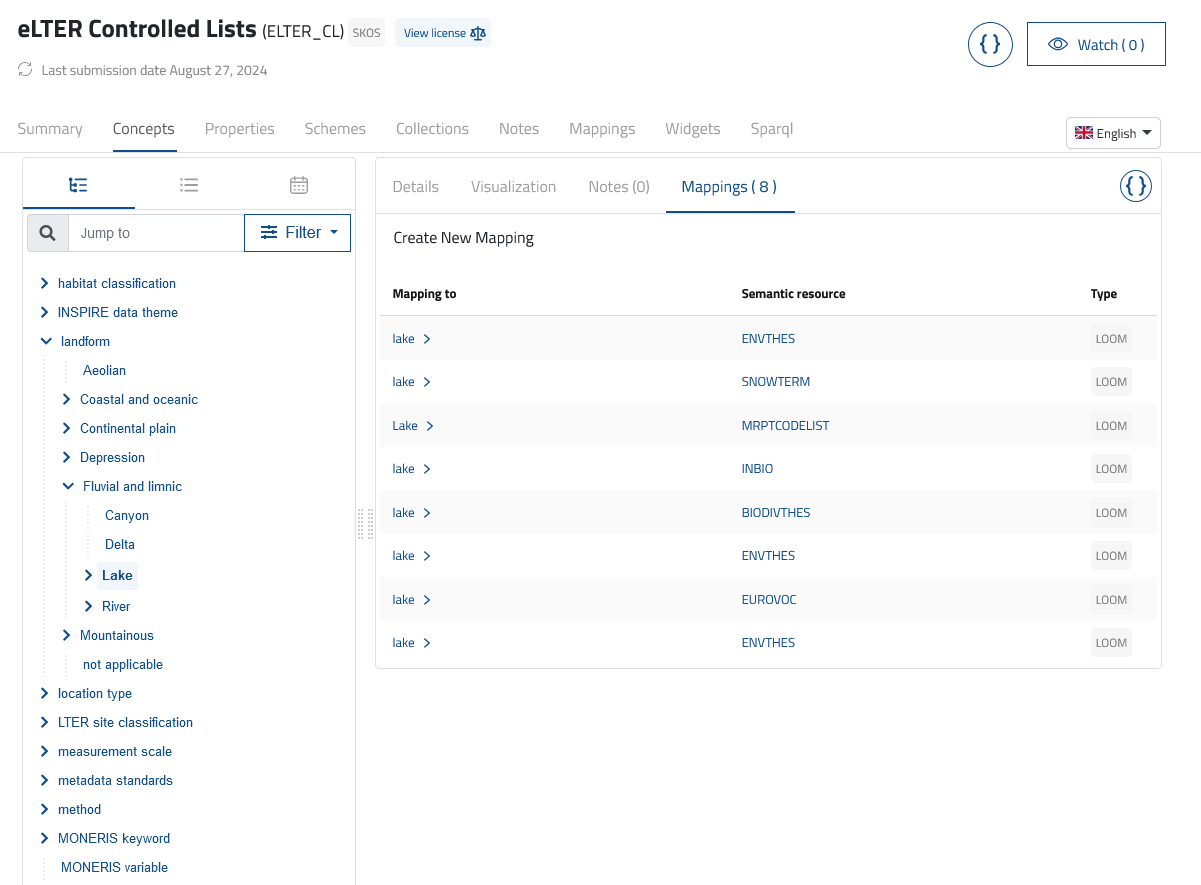Open the Schemes tab
This screenshot has height=885, width=1201.
click(x=335, y=128)
